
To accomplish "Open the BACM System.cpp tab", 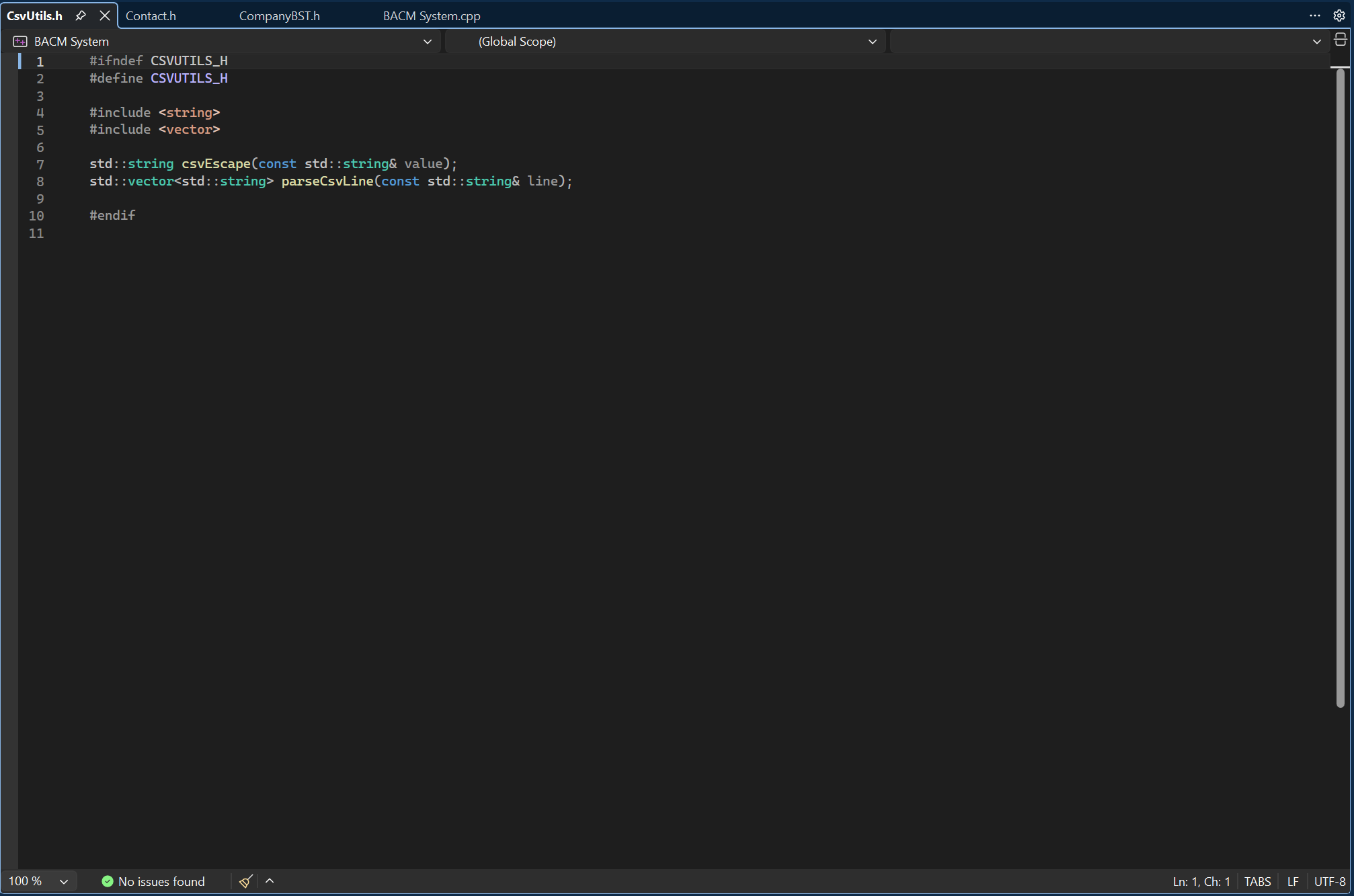I will [x=432, y=15].
